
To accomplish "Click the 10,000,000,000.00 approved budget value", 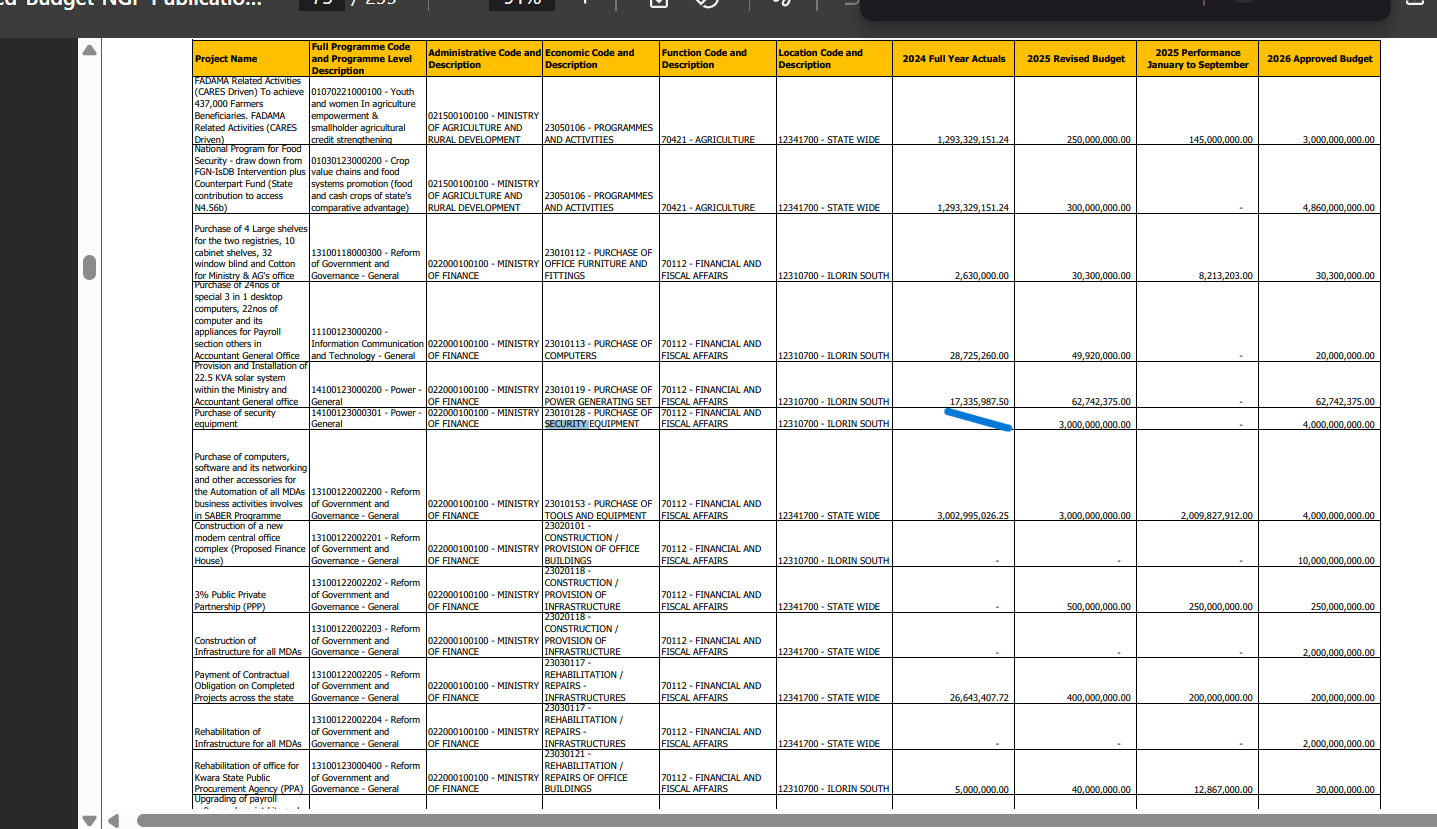I will pos(1336,561).
